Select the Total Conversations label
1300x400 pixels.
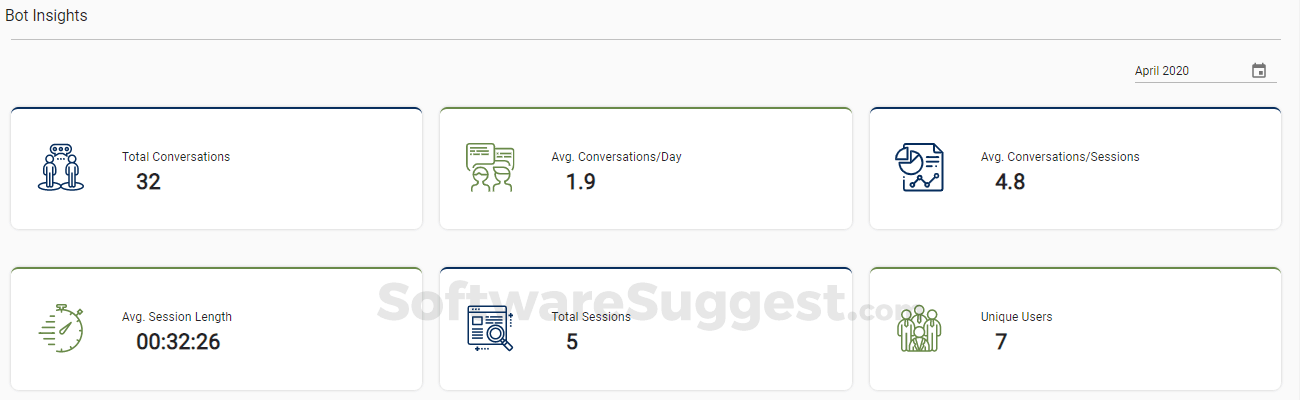pyautogui.click(x=176, y=157)
